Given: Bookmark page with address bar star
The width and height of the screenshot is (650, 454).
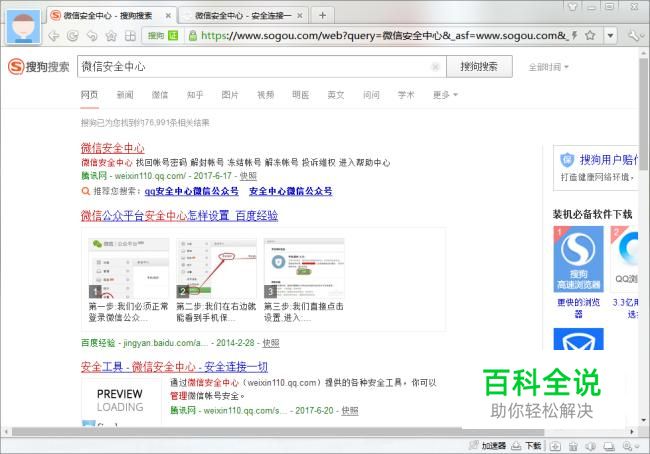Looking at the screenshot, I should point(590,36).
